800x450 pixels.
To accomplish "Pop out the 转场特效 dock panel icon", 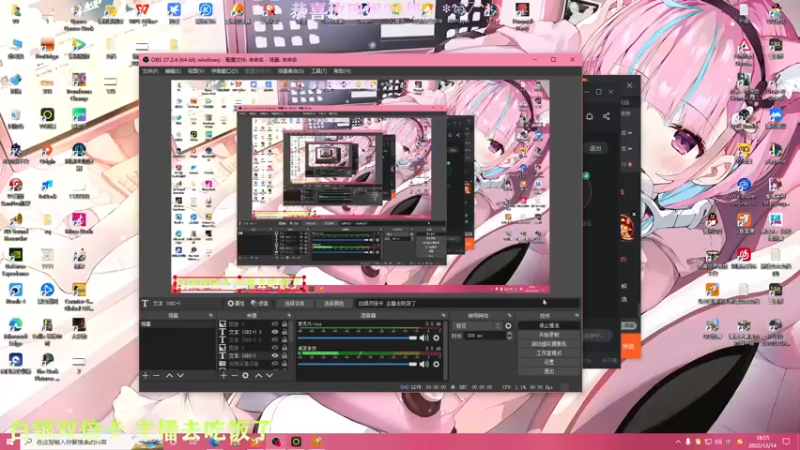I will 509,315.
